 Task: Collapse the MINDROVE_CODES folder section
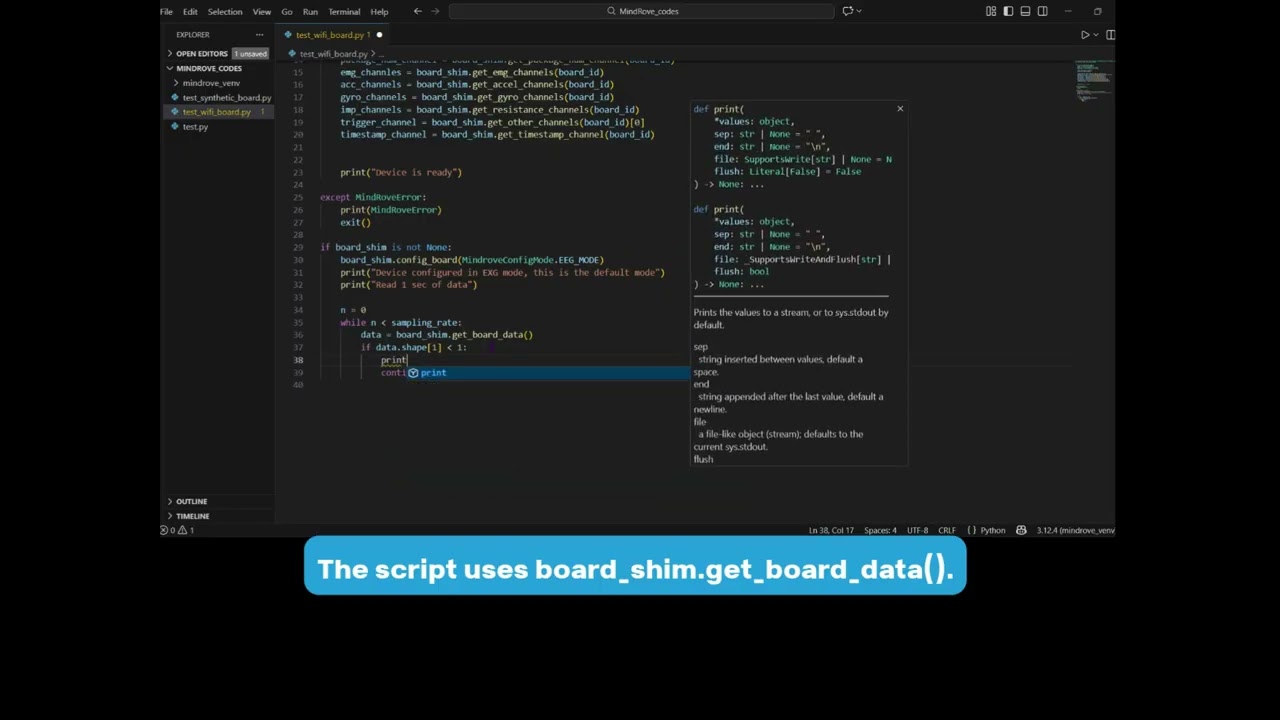click(208, 68)
